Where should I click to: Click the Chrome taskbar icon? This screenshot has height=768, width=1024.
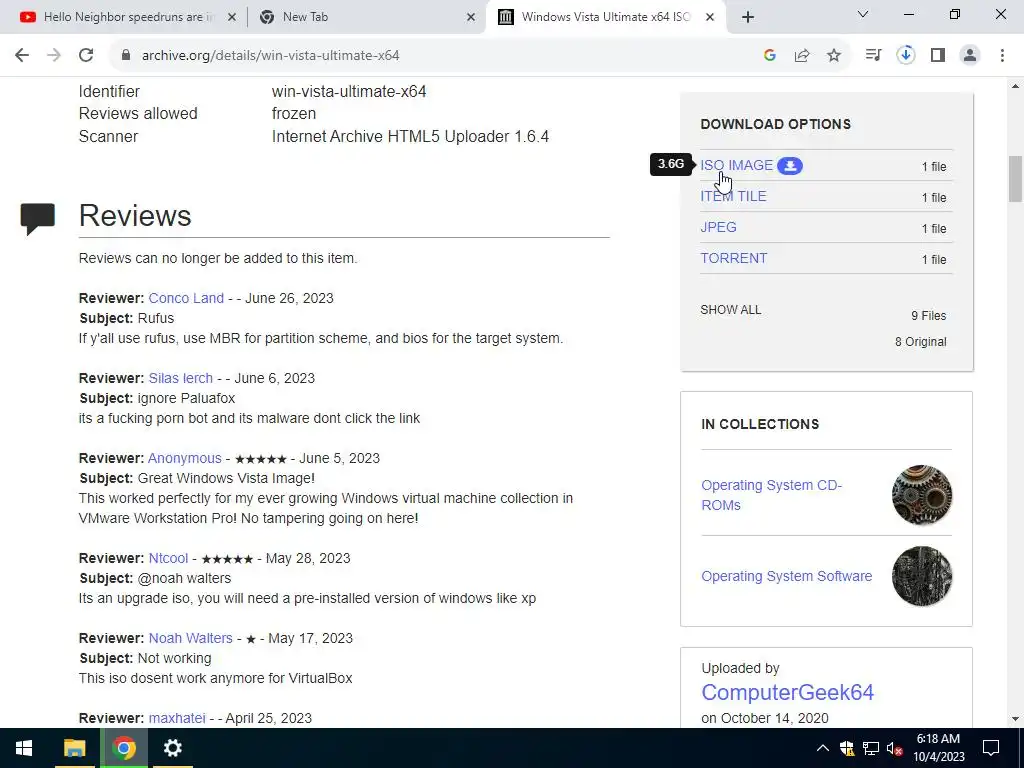click(123, 748)
